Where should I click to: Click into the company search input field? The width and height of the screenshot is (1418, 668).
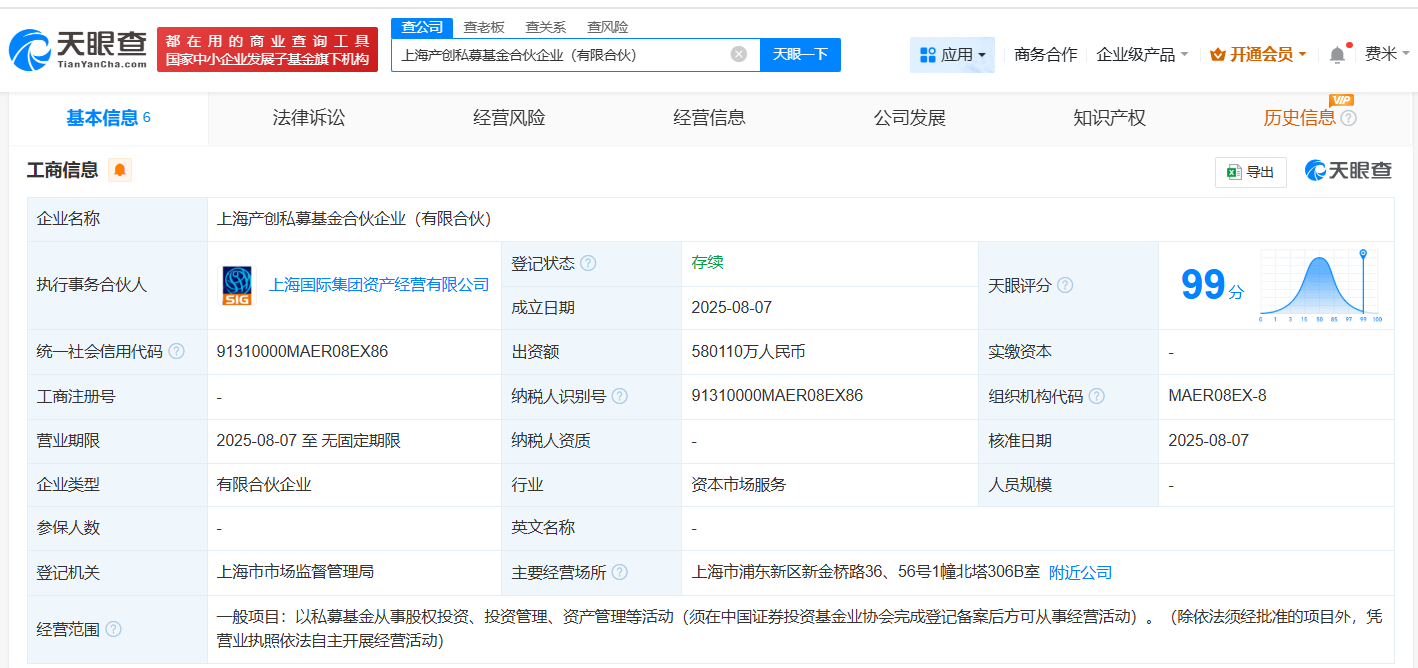click(x=560, y=55)
